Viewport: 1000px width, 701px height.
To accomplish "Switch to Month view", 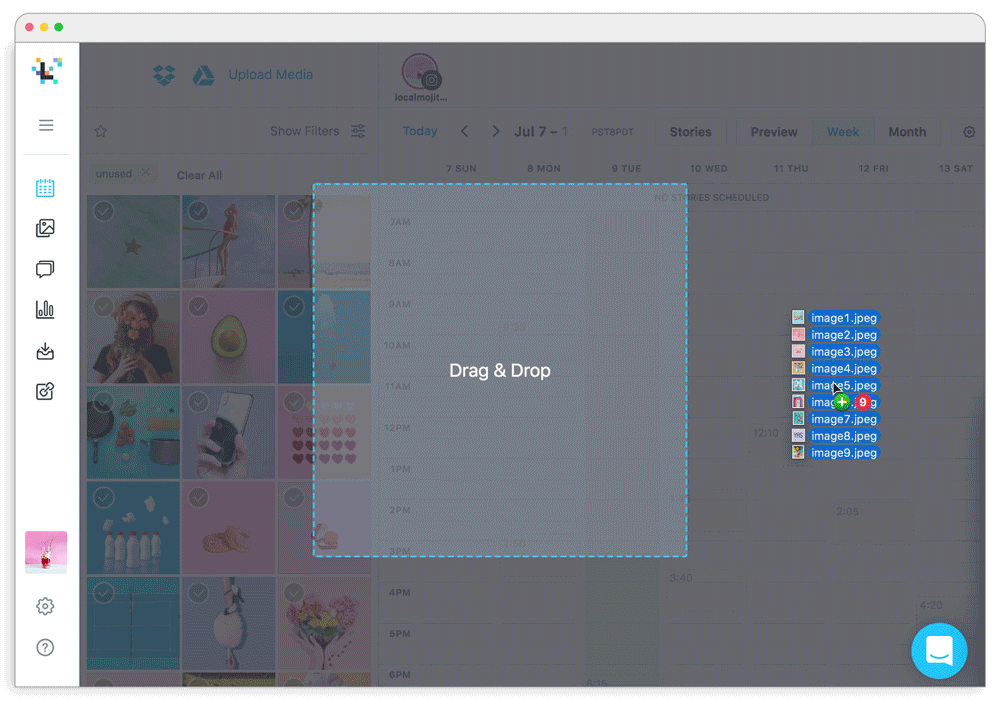I will click(x=907, y=132).
